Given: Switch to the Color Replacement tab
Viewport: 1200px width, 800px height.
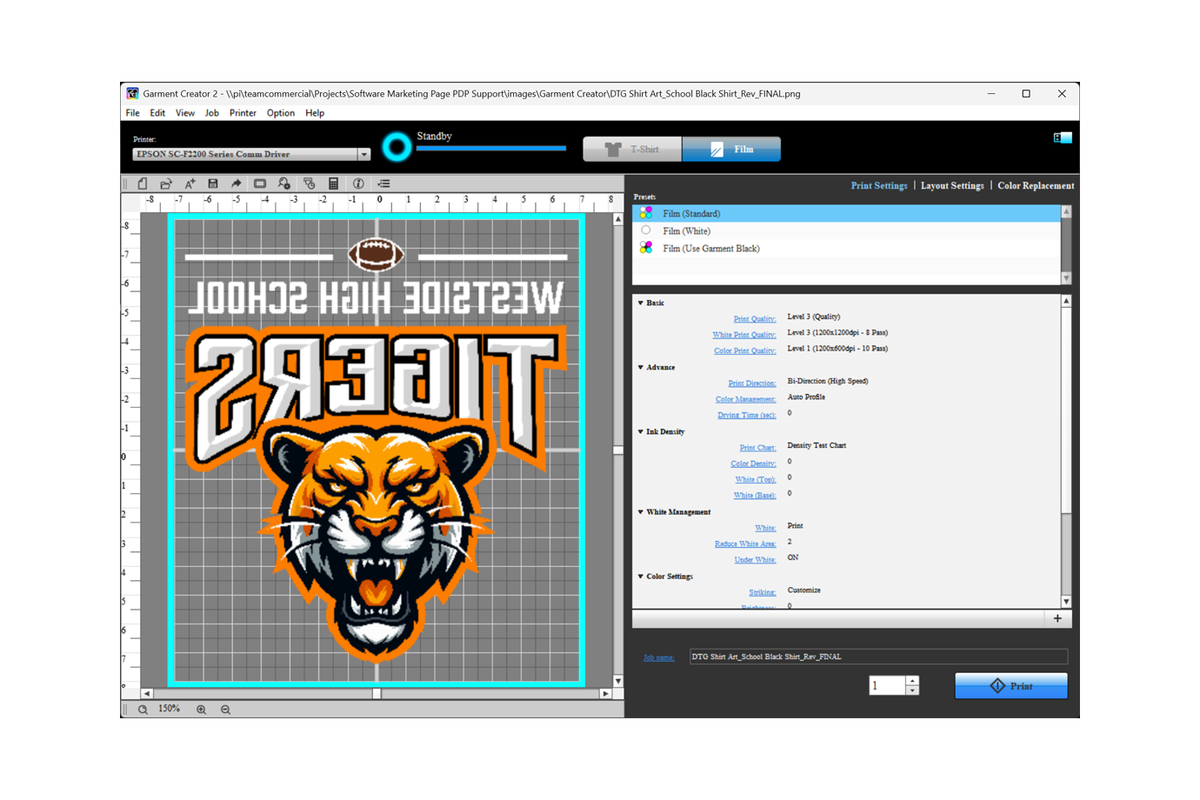Looking at the screenshot, I should (1036, 185).
